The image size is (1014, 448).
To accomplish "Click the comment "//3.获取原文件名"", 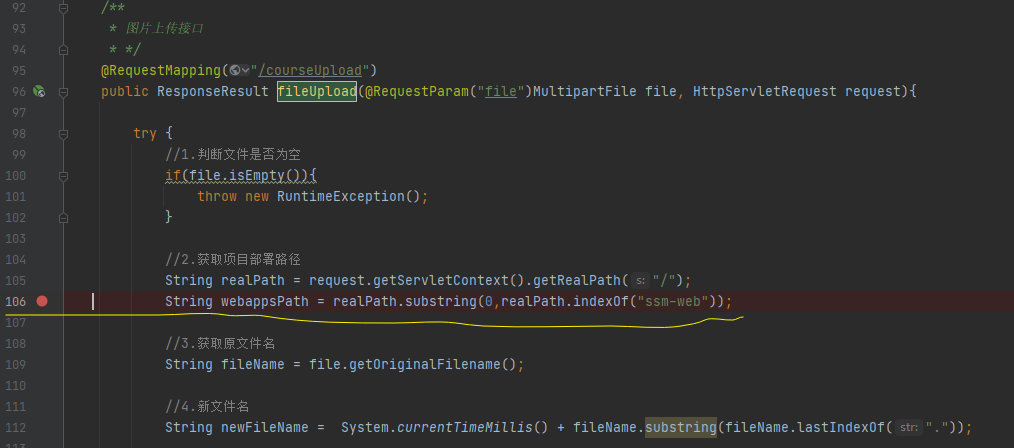I will tap(221, 343).
